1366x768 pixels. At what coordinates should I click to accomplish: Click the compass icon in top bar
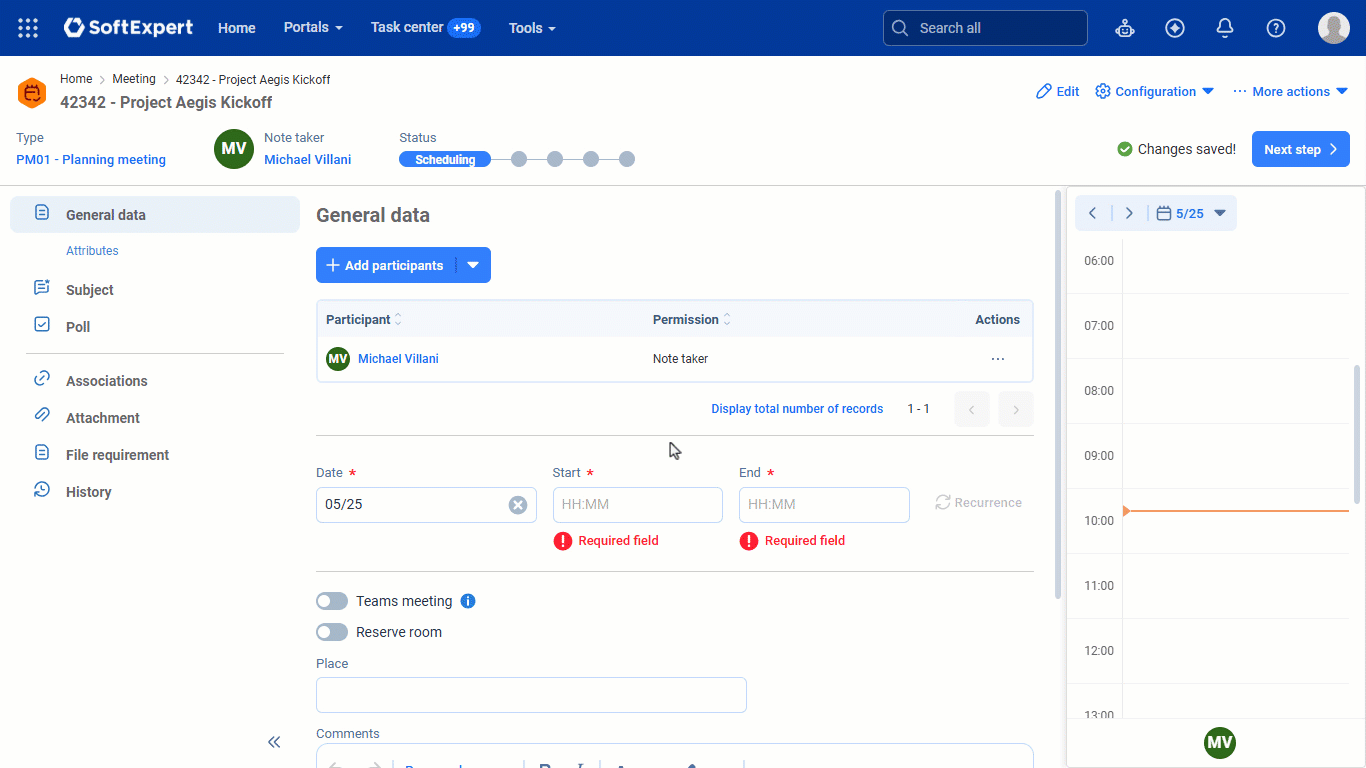pos(1175,28)
